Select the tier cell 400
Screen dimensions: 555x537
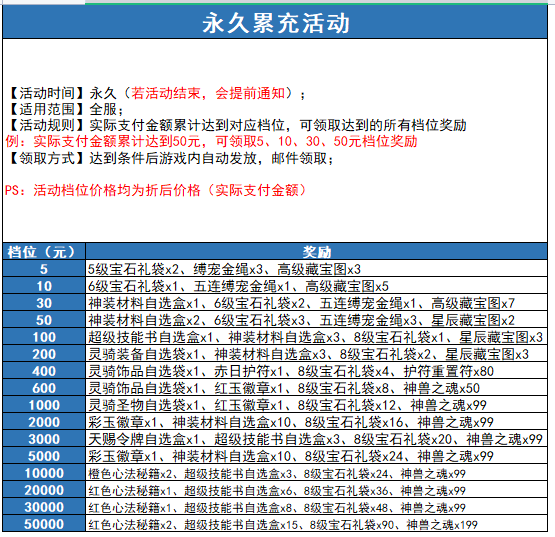pyautogui.click(x=44, y=371)
